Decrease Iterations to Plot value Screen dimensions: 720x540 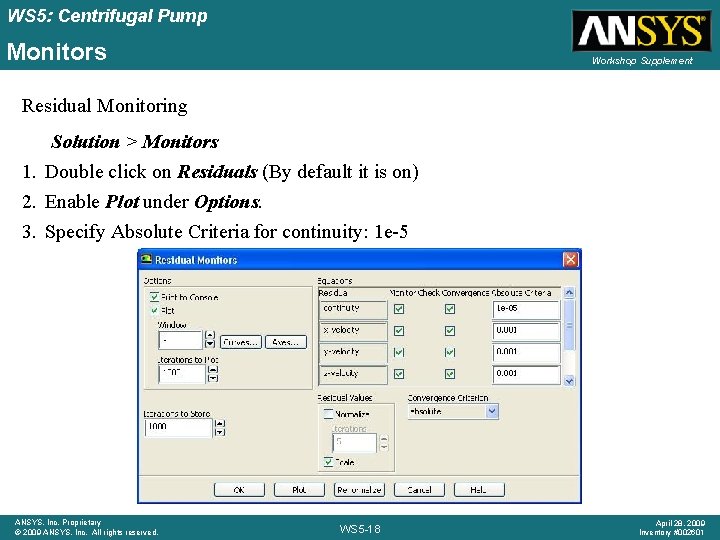[213, 378]
